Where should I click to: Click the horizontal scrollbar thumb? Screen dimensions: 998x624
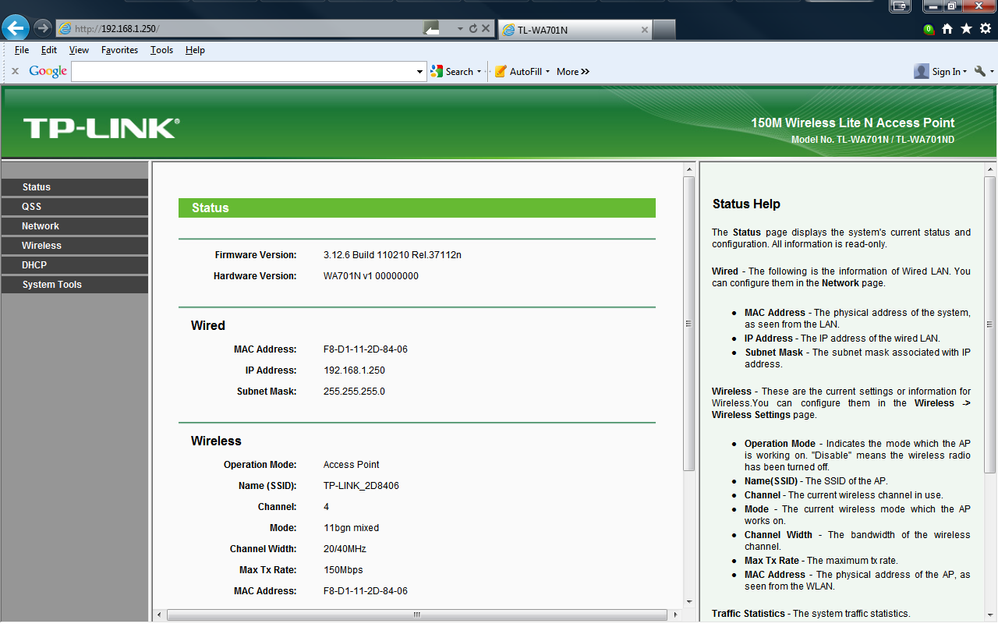(417, 614)
